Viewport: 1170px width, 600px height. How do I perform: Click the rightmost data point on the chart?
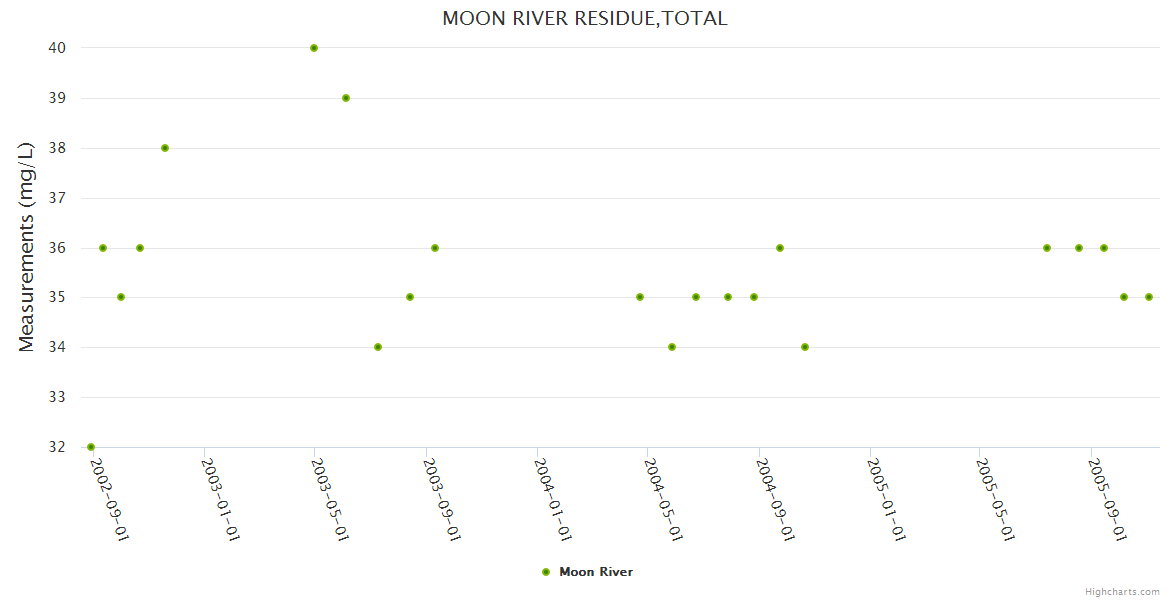pos(1149,297)
